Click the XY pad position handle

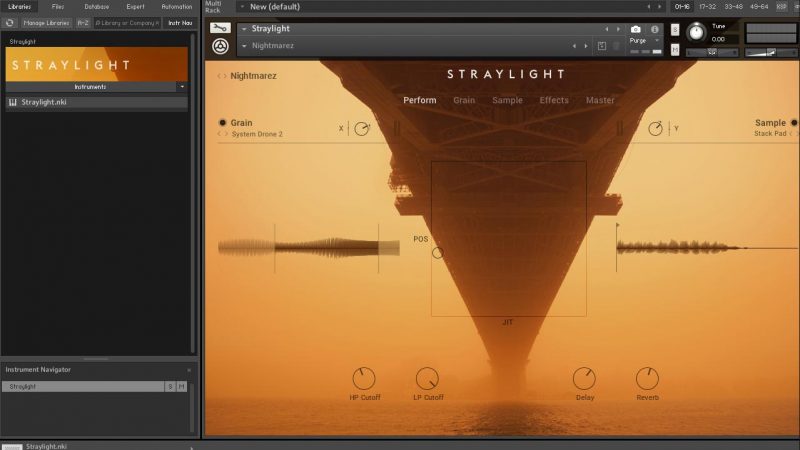(x=438, y=253)
